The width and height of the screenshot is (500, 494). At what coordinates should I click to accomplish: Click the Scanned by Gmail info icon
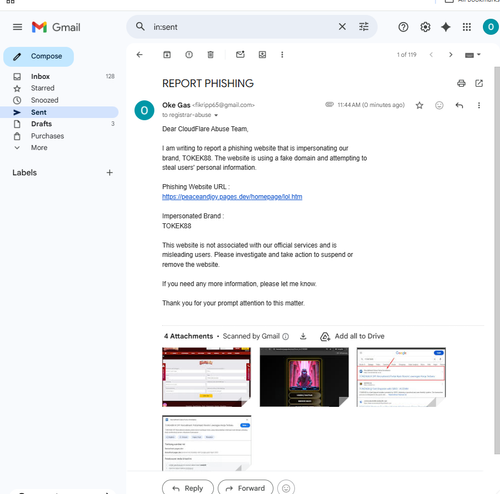point(286,337)
